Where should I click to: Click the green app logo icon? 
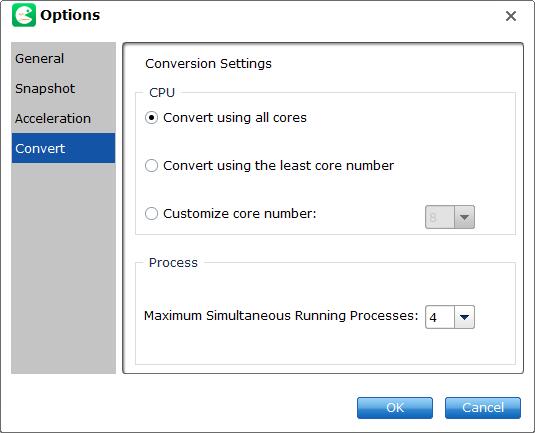(x=24, y=15)
